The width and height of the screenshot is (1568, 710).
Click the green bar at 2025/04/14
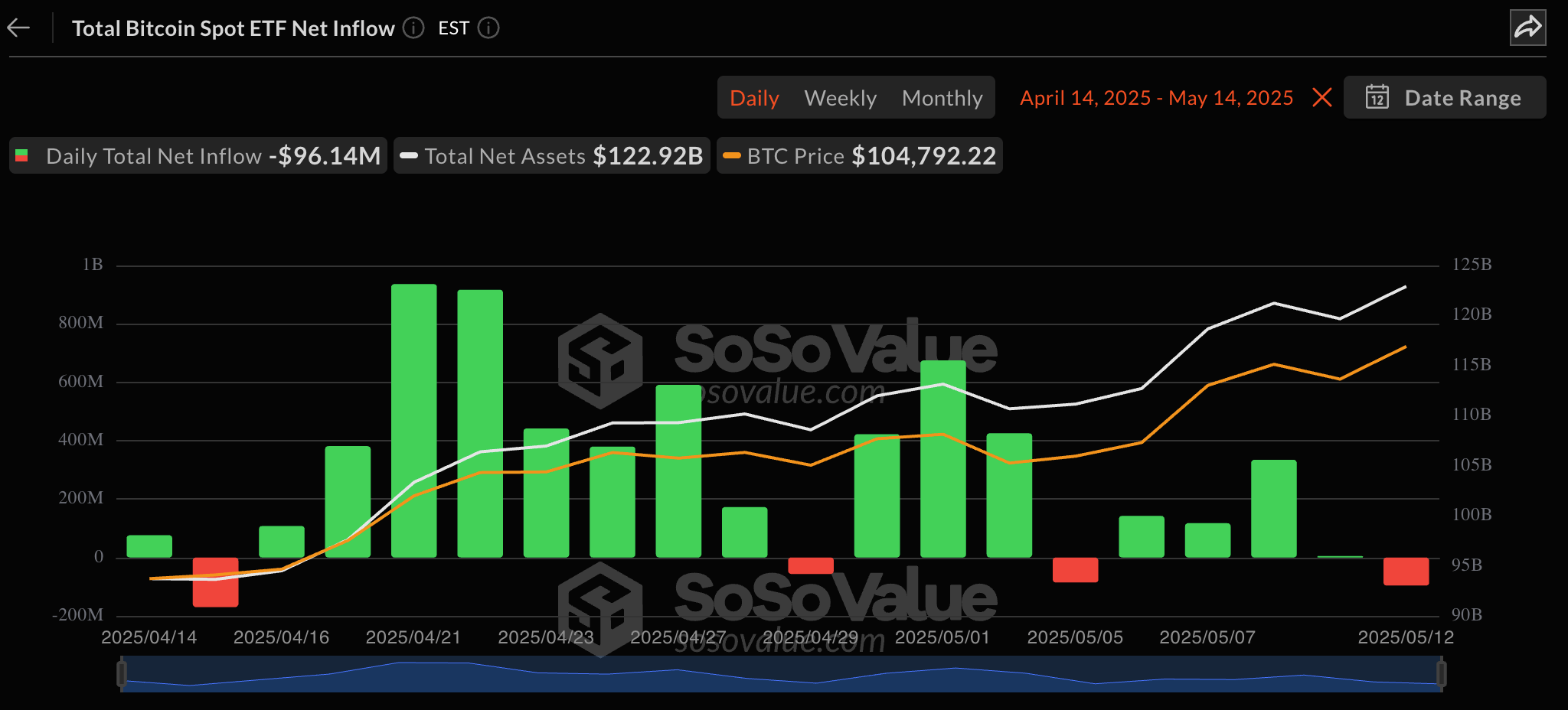pos(149,546)
